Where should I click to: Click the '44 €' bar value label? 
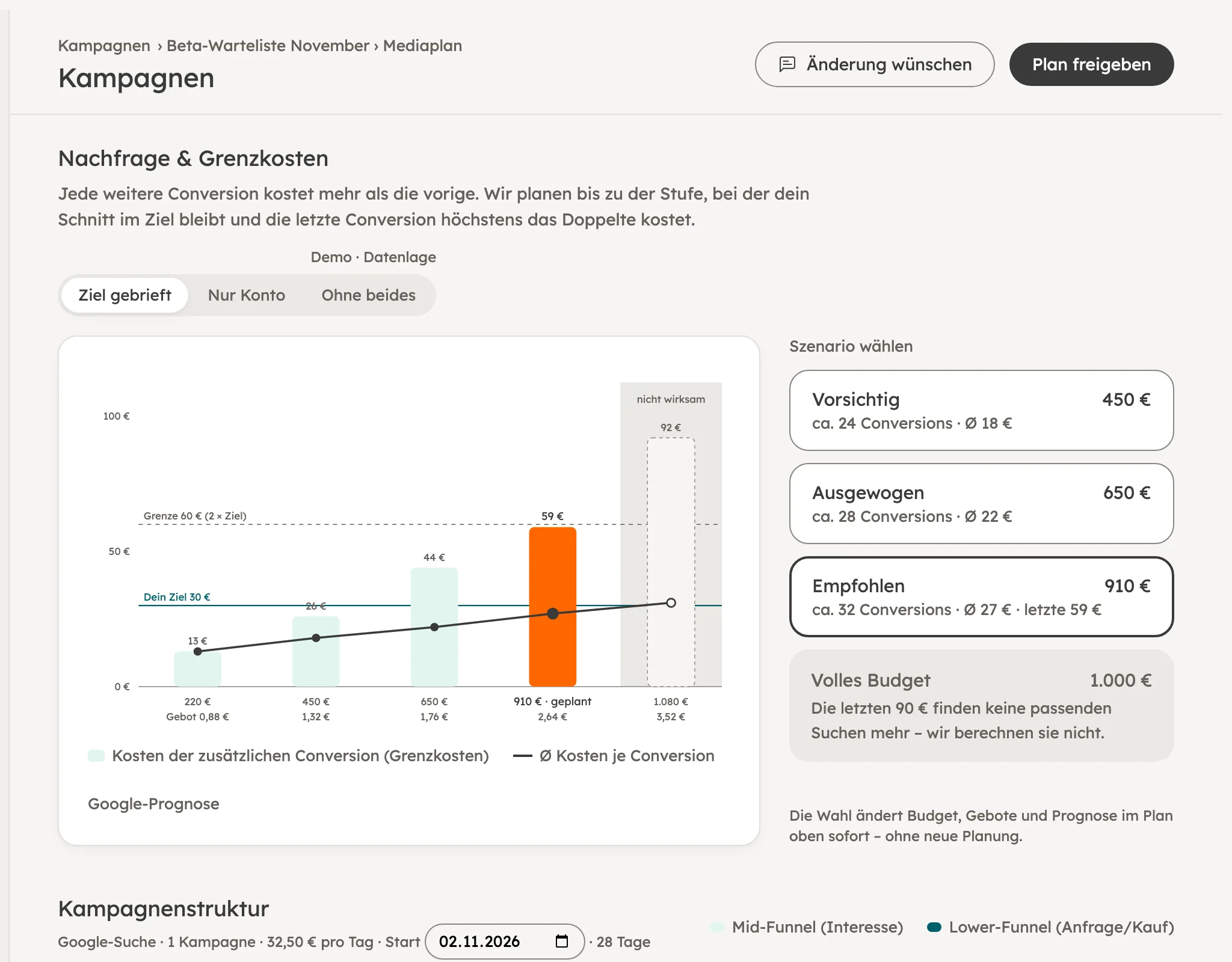pos(434,557)
